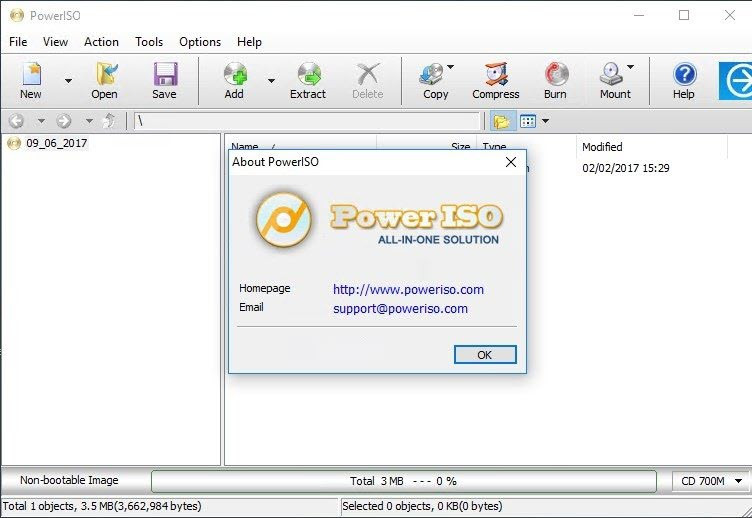Screen dimensions: 752x518
Task: Click the Add files toolbar icon
Action: click(x=235, y=74)
